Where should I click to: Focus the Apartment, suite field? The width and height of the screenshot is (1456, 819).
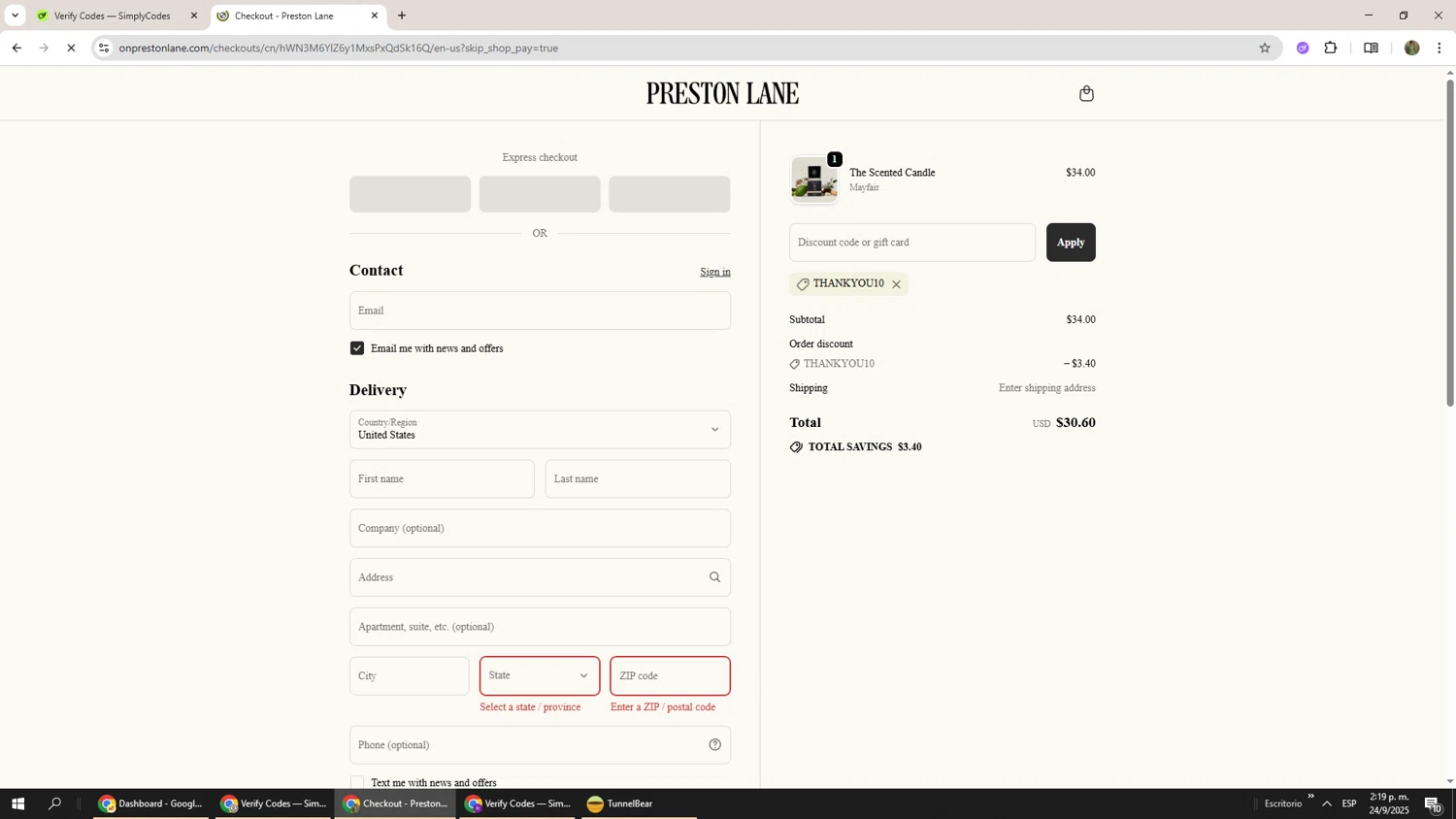tap(540, 627)
